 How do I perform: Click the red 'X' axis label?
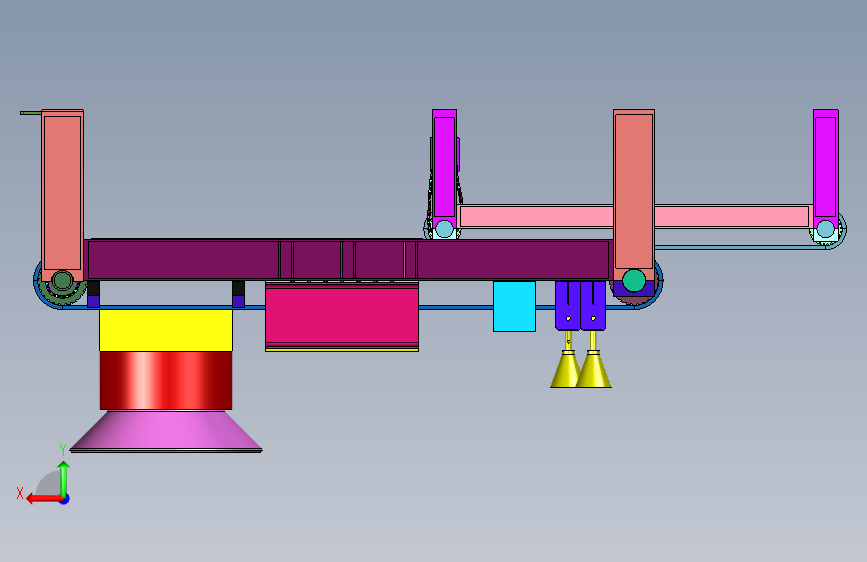(20, 493)
